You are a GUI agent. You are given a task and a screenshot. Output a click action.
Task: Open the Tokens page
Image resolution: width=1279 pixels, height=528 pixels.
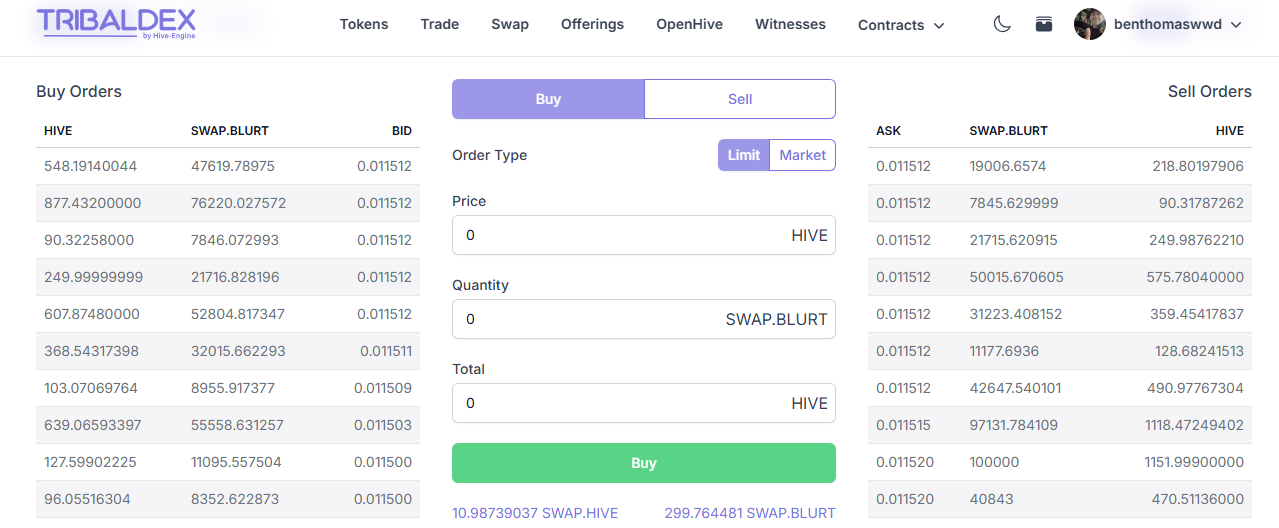click(364, 24)
